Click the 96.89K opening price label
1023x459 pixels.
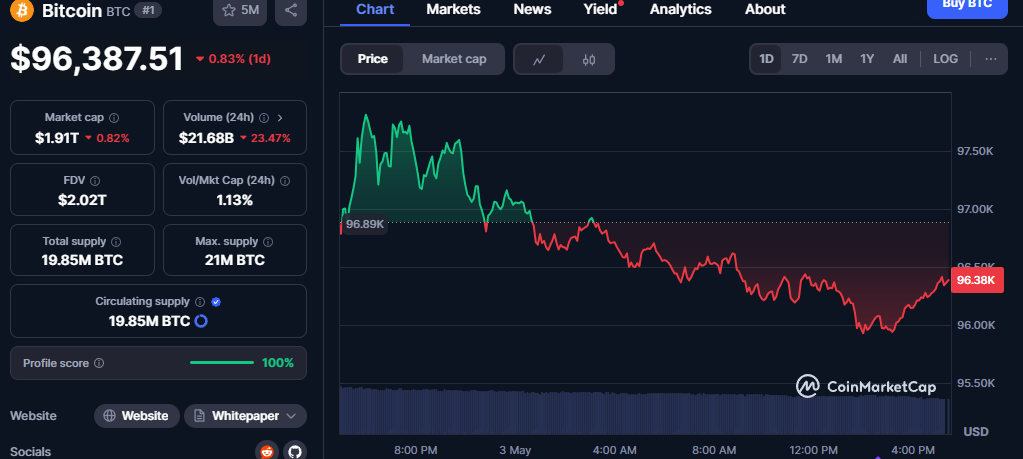(365, 224)
